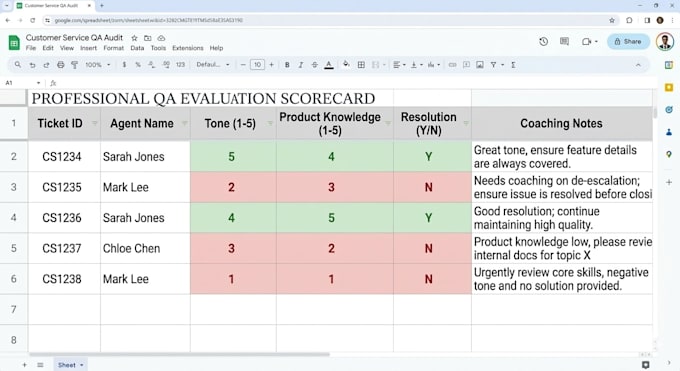Open the Agent Name column filter
This screenshot has width=680, height=371.
[184, 124]
